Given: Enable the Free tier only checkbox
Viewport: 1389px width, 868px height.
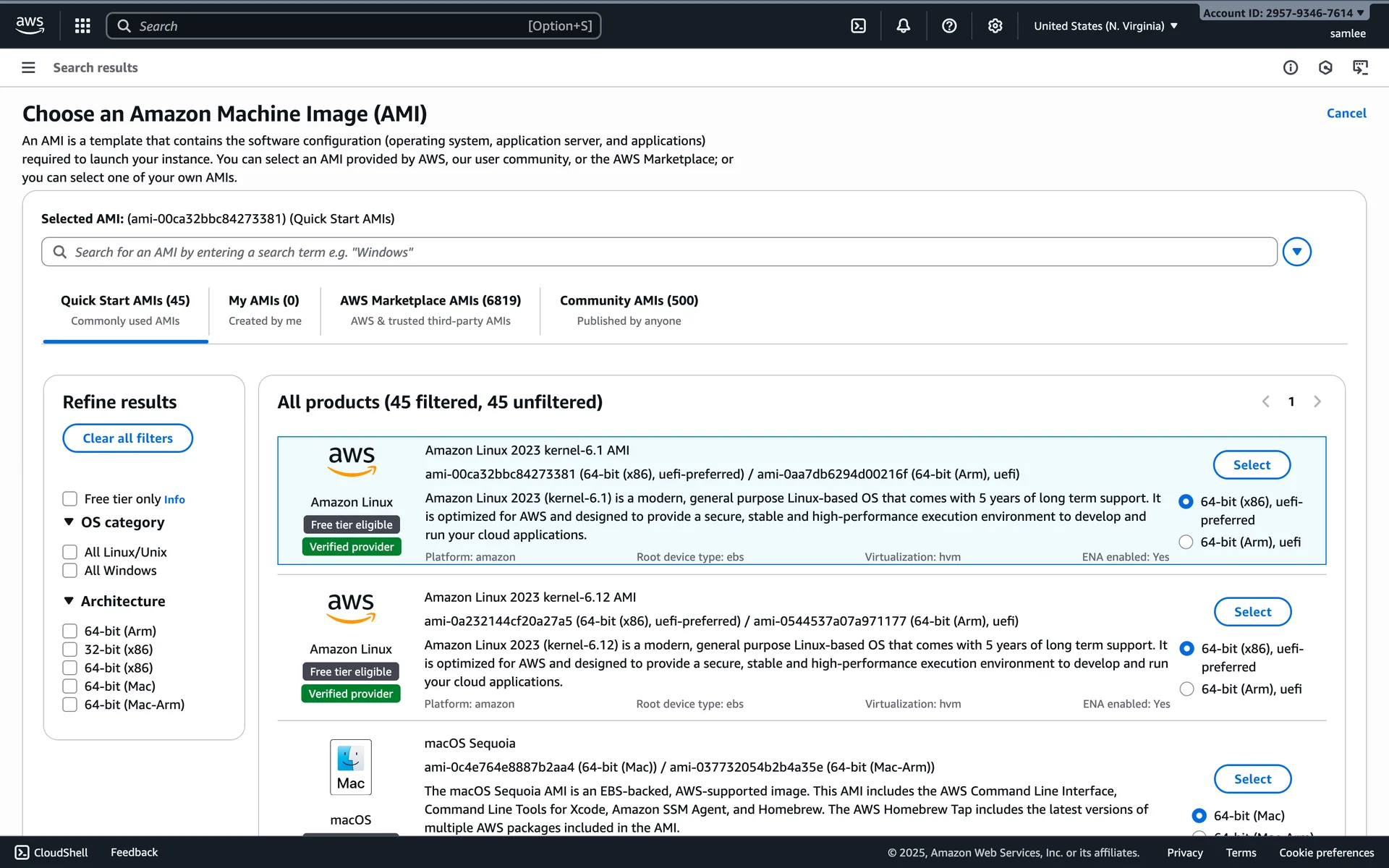Looking at the screenshot, I should tap(69, 498).
